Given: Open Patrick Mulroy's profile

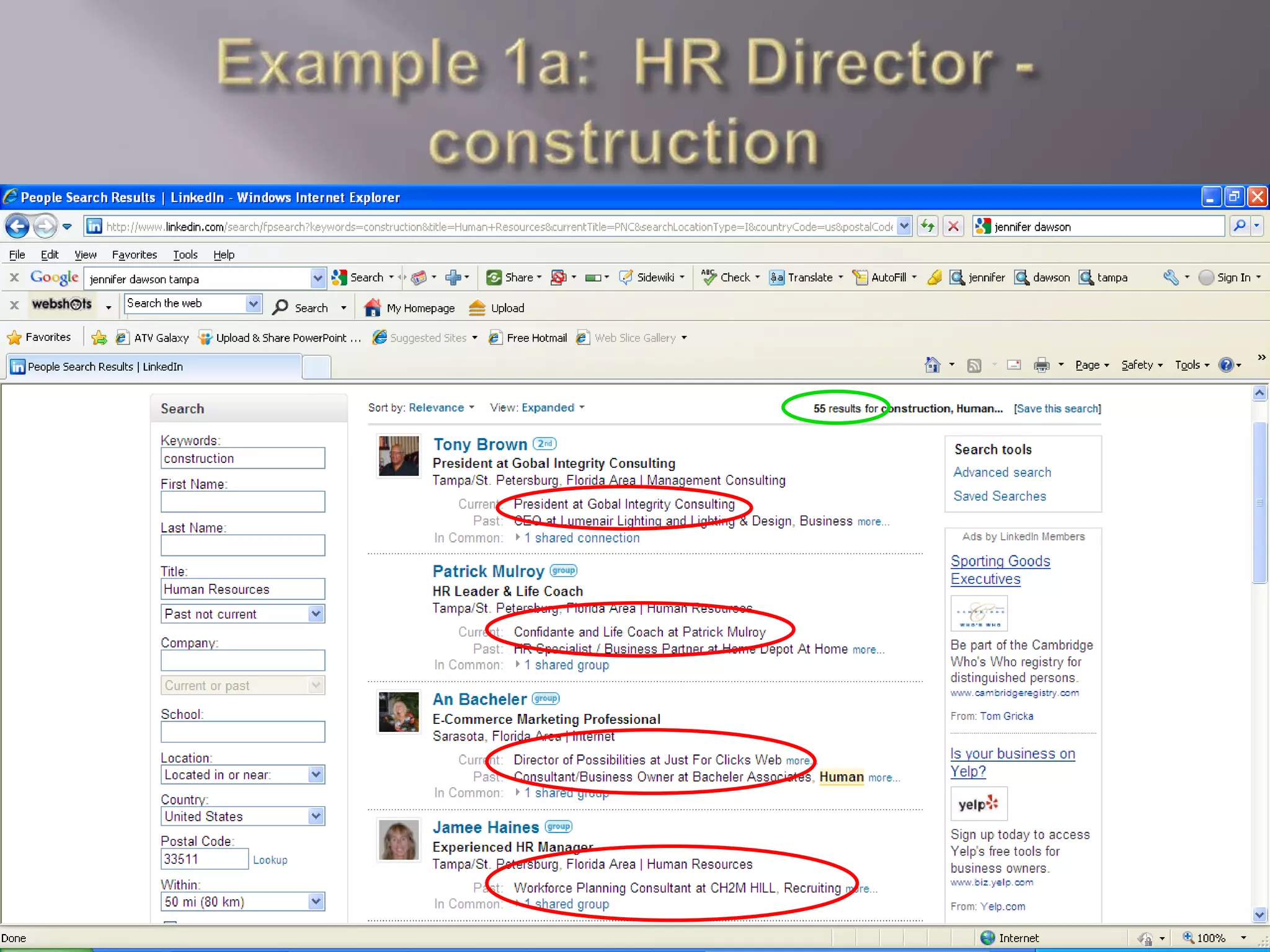Looking at the screenshot, I should pos(488,571).
